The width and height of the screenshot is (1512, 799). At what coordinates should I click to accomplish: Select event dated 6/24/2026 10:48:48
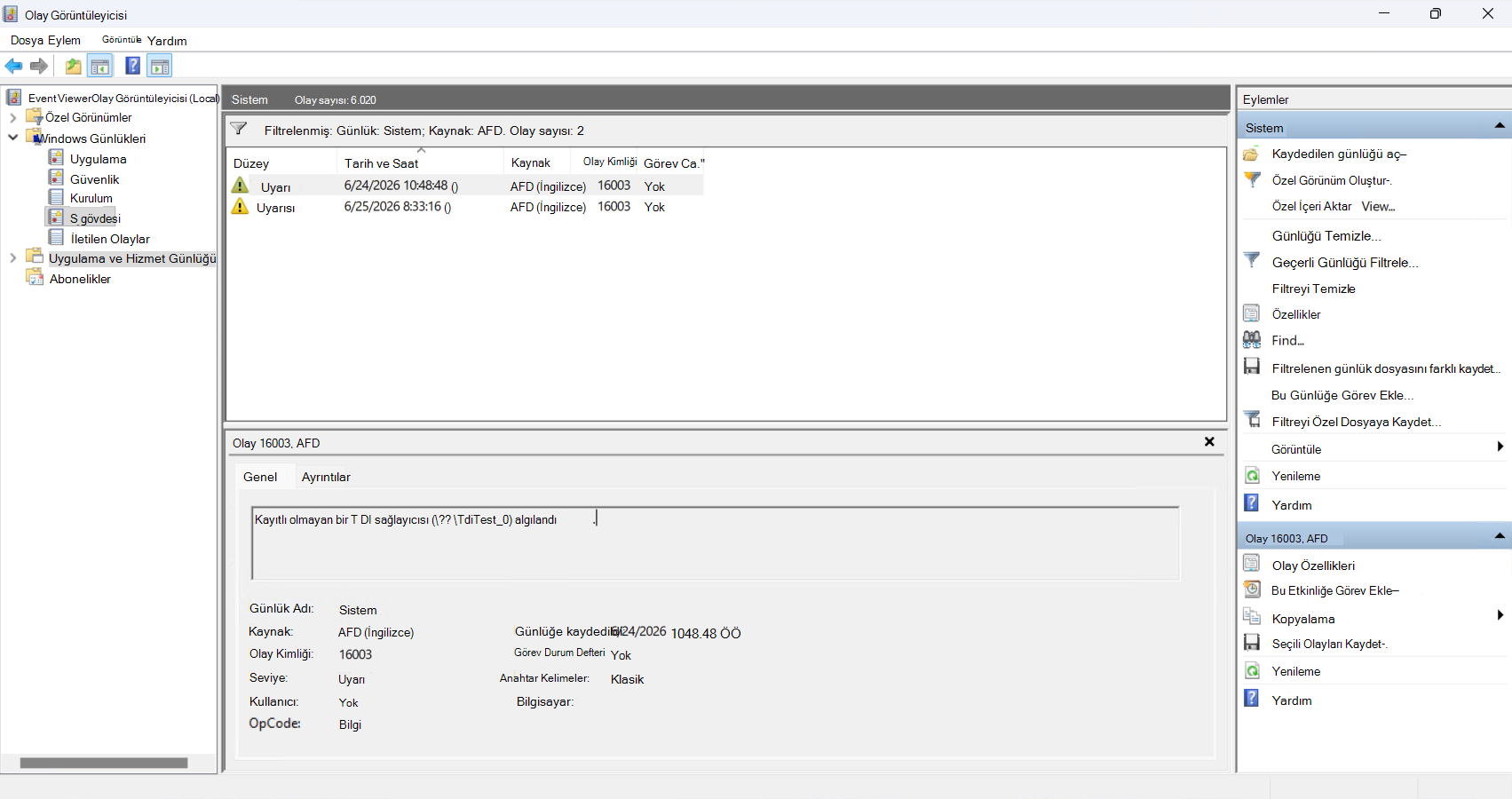point(466,186)
